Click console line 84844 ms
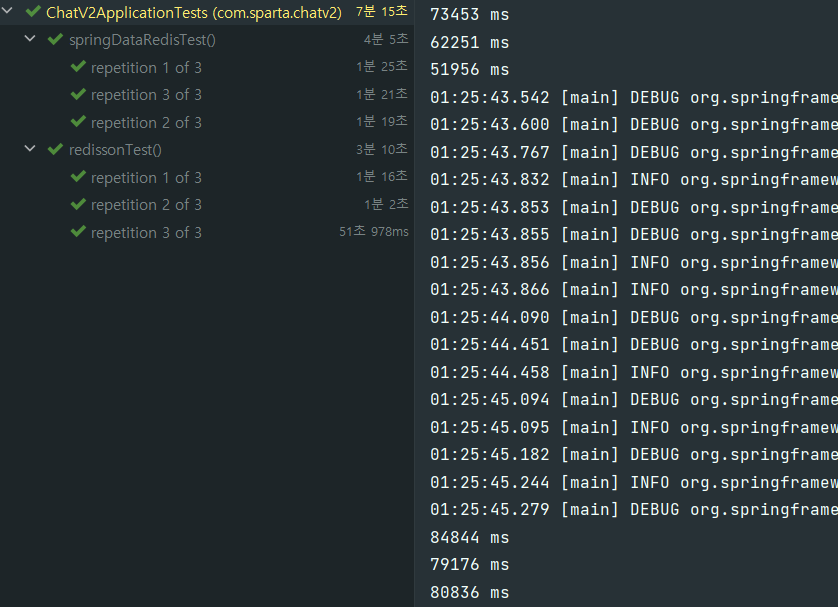 click(x=470, y=538)
